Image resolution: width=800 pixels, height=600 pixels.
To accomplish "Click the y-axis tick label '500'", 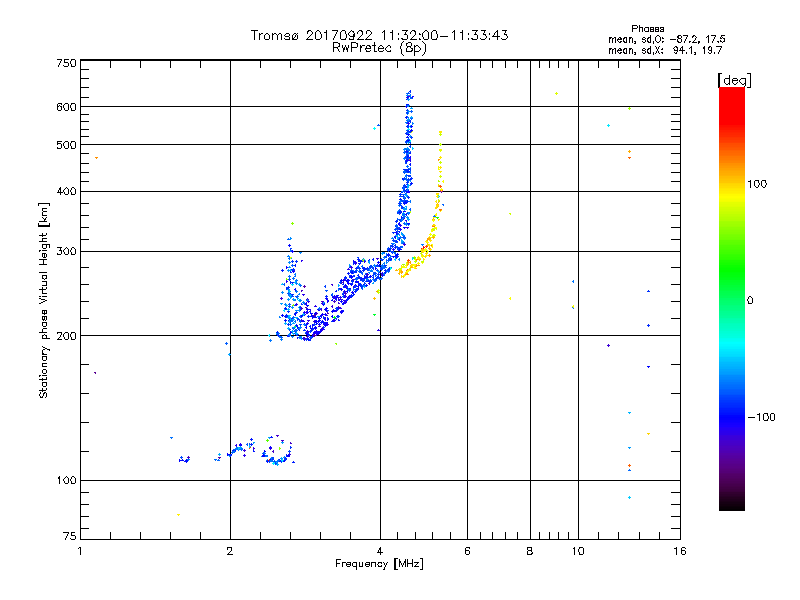I will (x=66, y=145).
